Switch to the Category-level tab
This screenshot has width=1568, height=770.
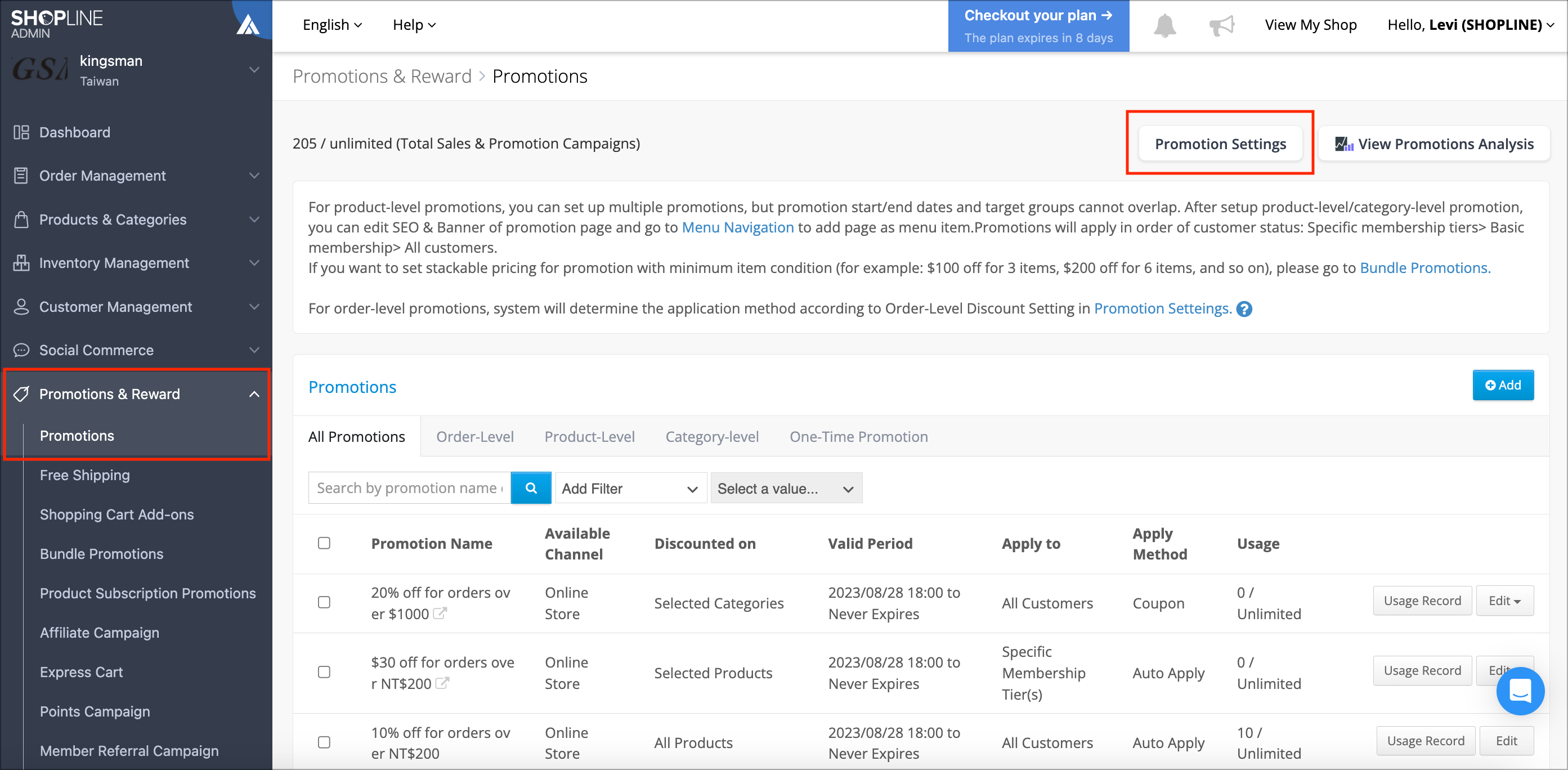[x=712, y=436]
